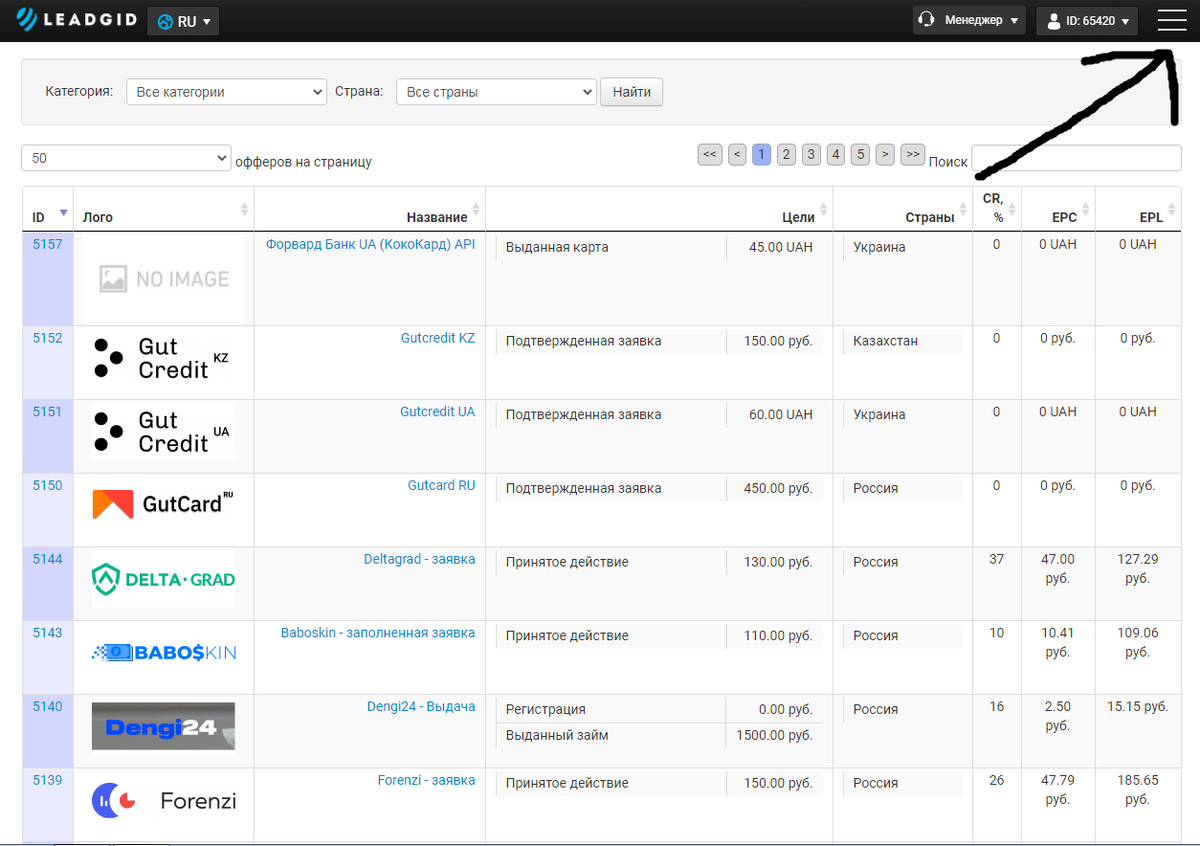
Task: Click the Dengi24 logo image
Action: click(164, 726)
